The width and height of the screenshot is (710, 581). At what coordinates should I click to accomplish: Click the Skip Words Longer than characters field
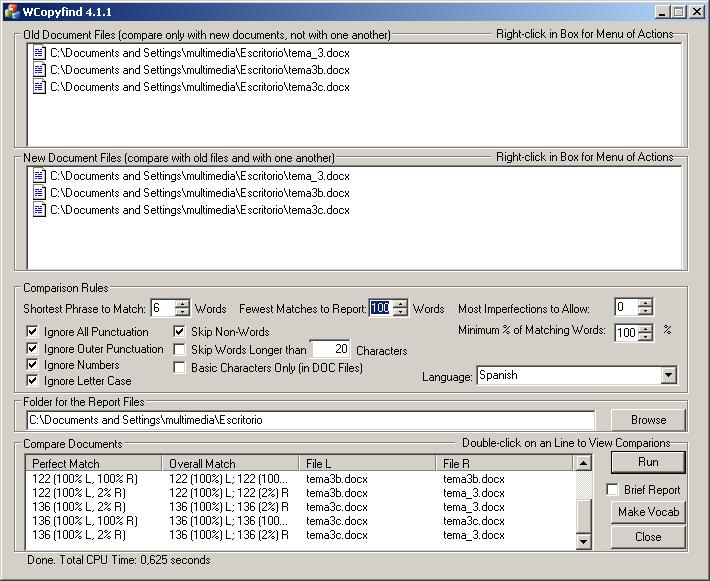(330, 349)
